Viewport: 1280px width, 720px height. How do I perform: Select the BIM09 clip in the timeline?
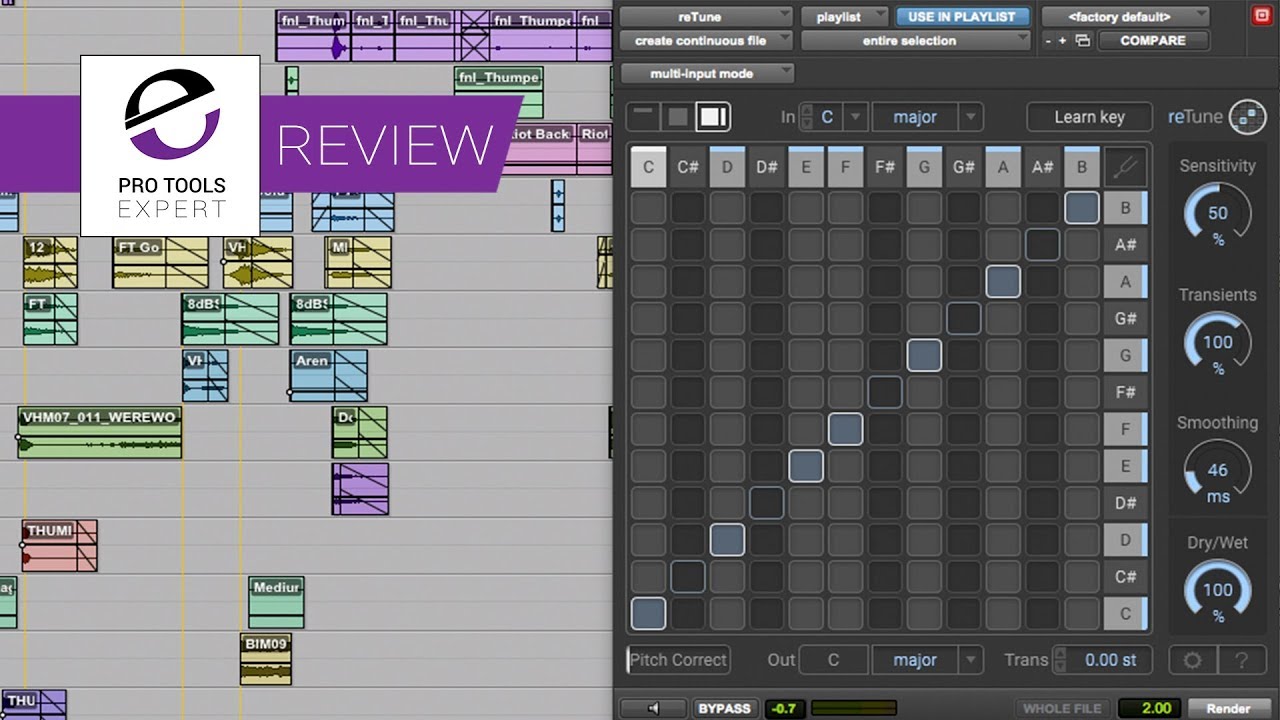click(x=267, y=658)
